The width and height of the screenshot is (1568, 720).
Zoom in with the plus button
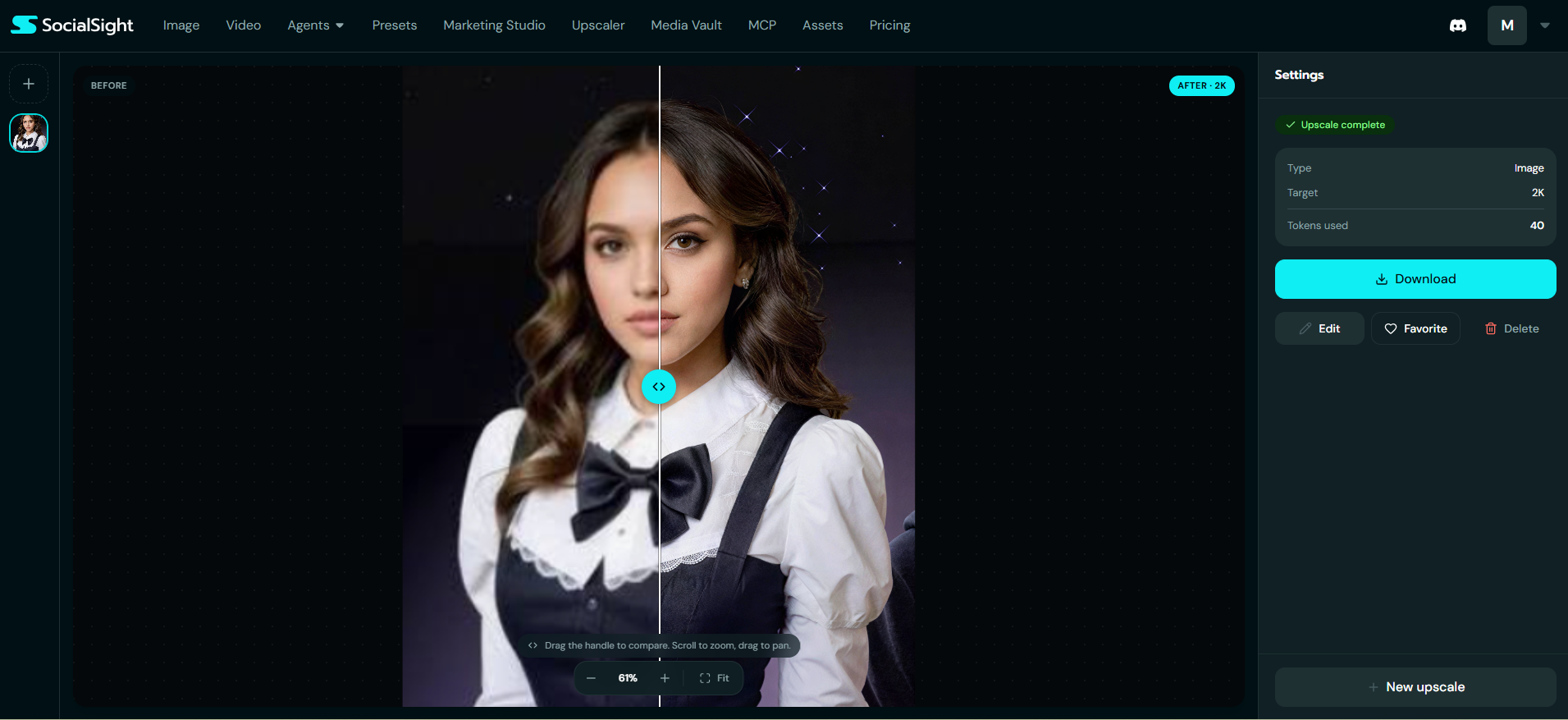pos(665,678)
